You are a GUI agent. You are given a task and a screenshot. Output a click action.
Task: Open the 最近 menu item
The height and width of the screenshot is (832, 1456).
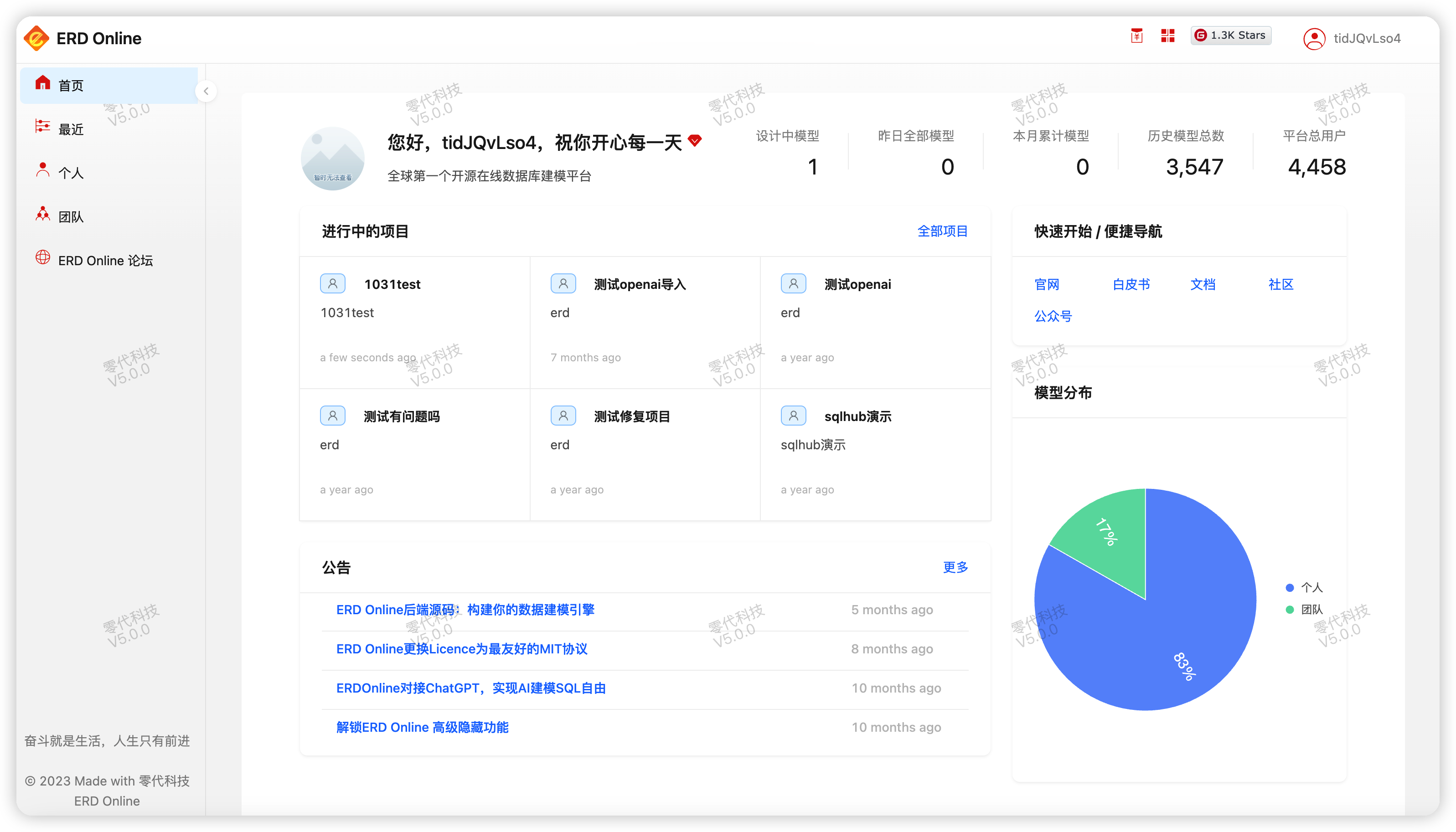click(109, 129)
